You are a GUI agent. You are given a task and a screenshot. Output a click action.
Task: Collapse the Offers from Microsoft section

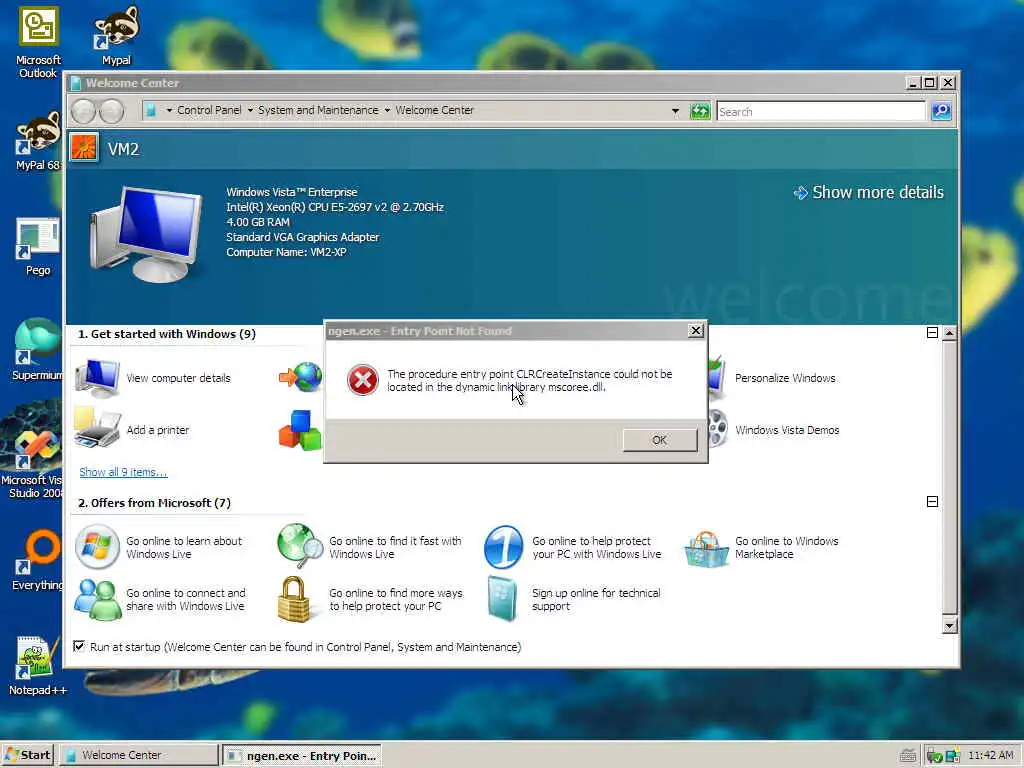coord(933,502)
